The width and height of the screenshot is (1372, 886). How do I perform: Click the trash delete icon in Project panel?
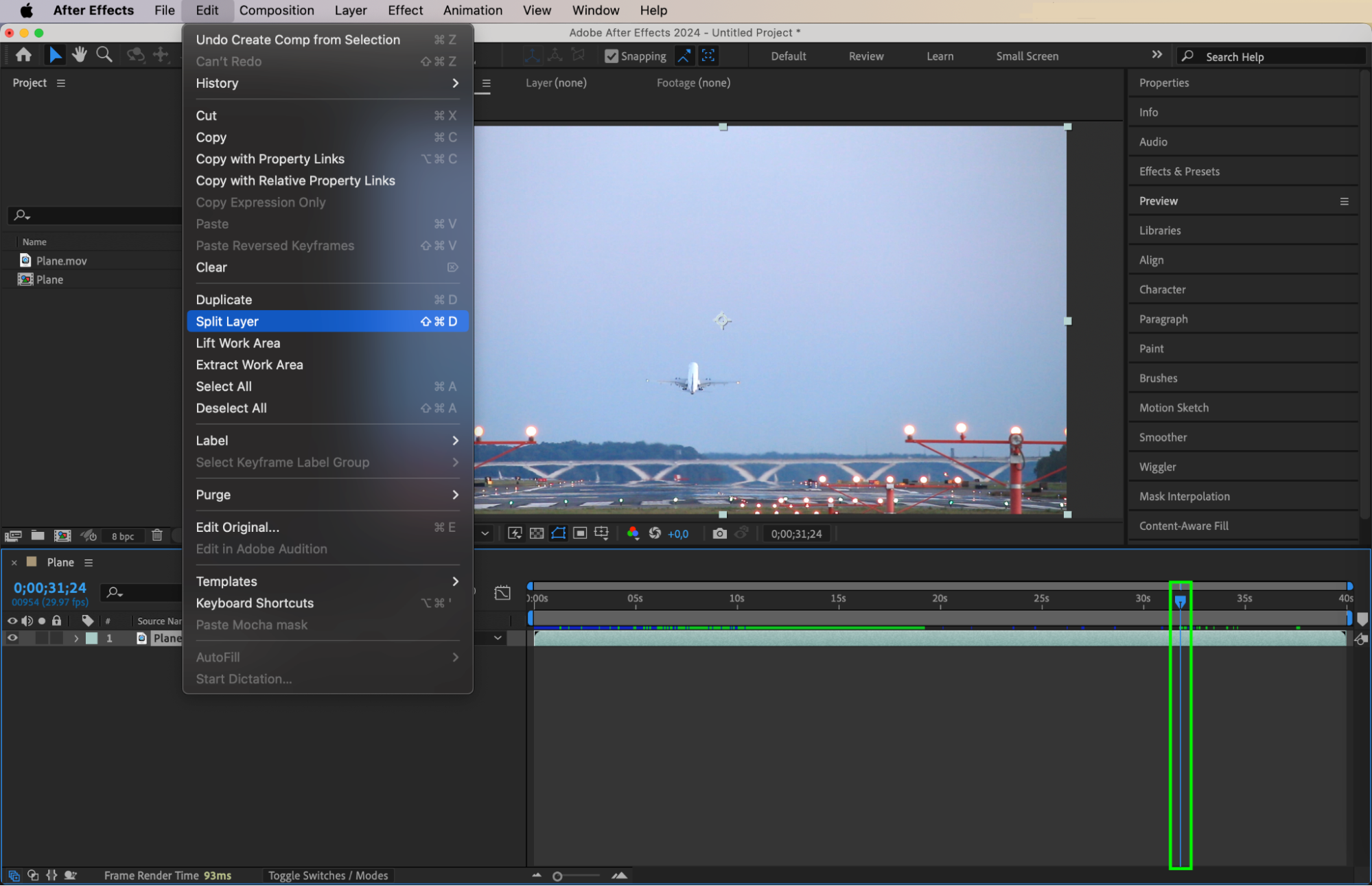pyautogui.click(x=157, y=535)
